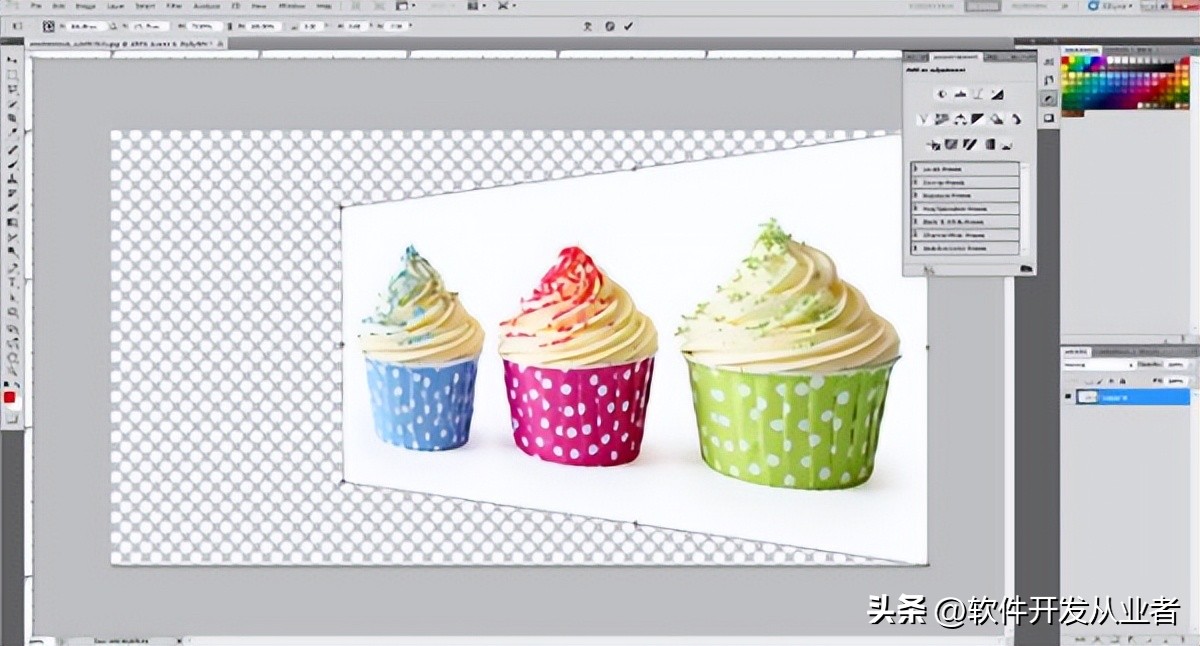The height and width of the screenshot is (646, 1200).
Task: Add a Brightness/Contrast adjustment
Action: click(941, 94)
